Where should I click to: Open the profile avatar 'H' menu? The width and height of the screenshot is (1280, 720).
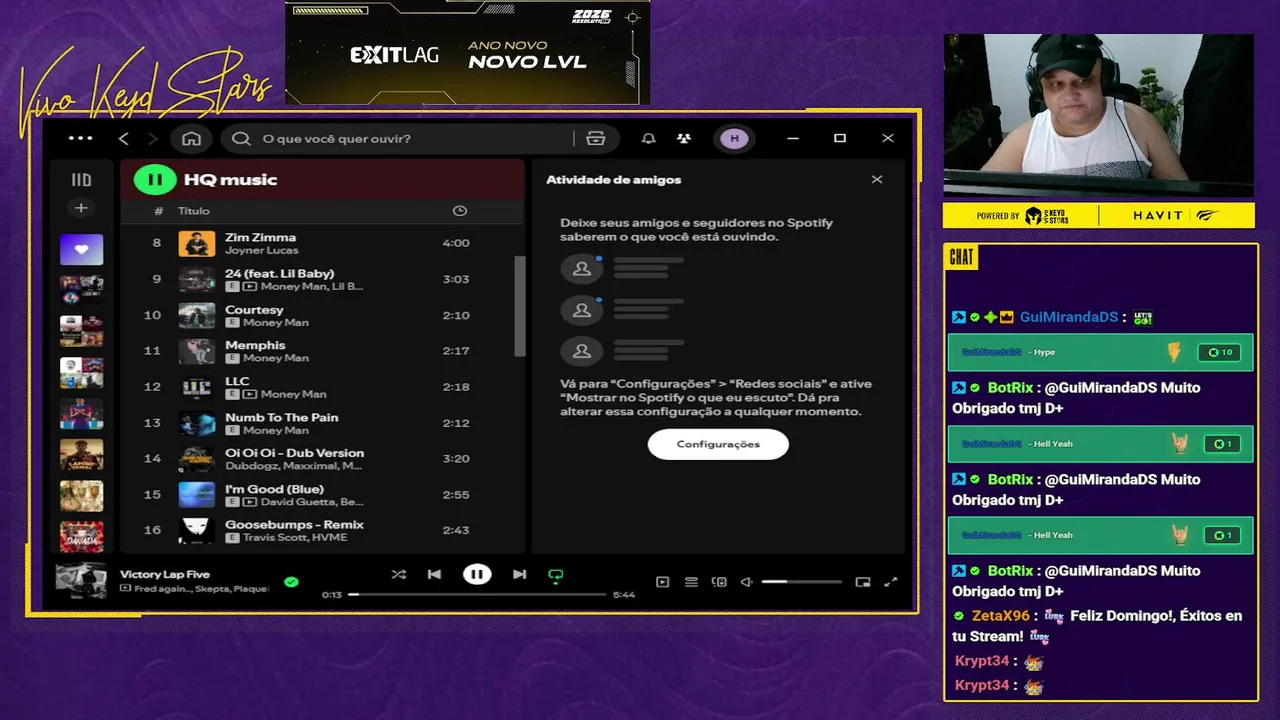(734, 138)
